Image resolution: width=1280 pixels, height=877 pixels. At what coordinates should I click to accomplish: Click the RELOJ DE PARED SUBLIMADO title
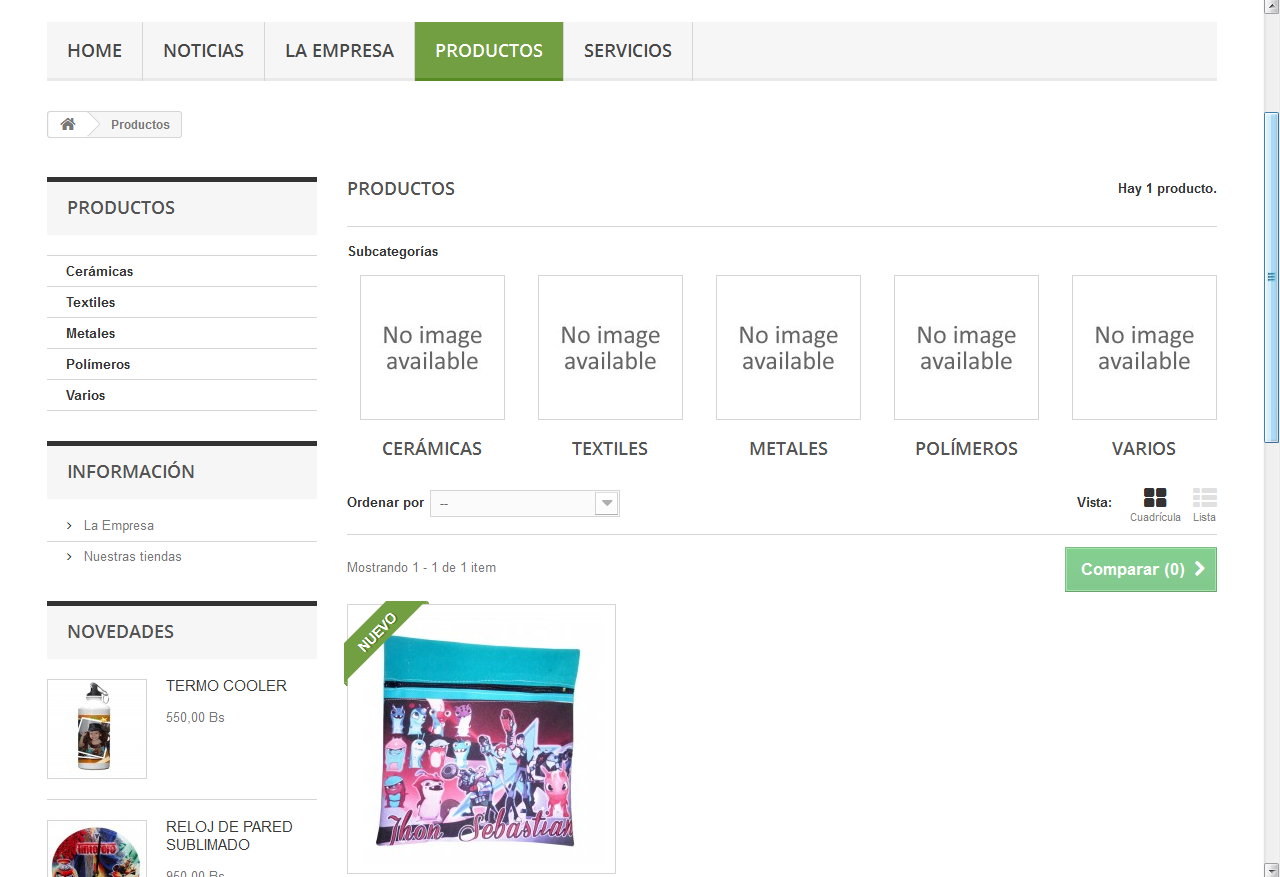point(229,836)
